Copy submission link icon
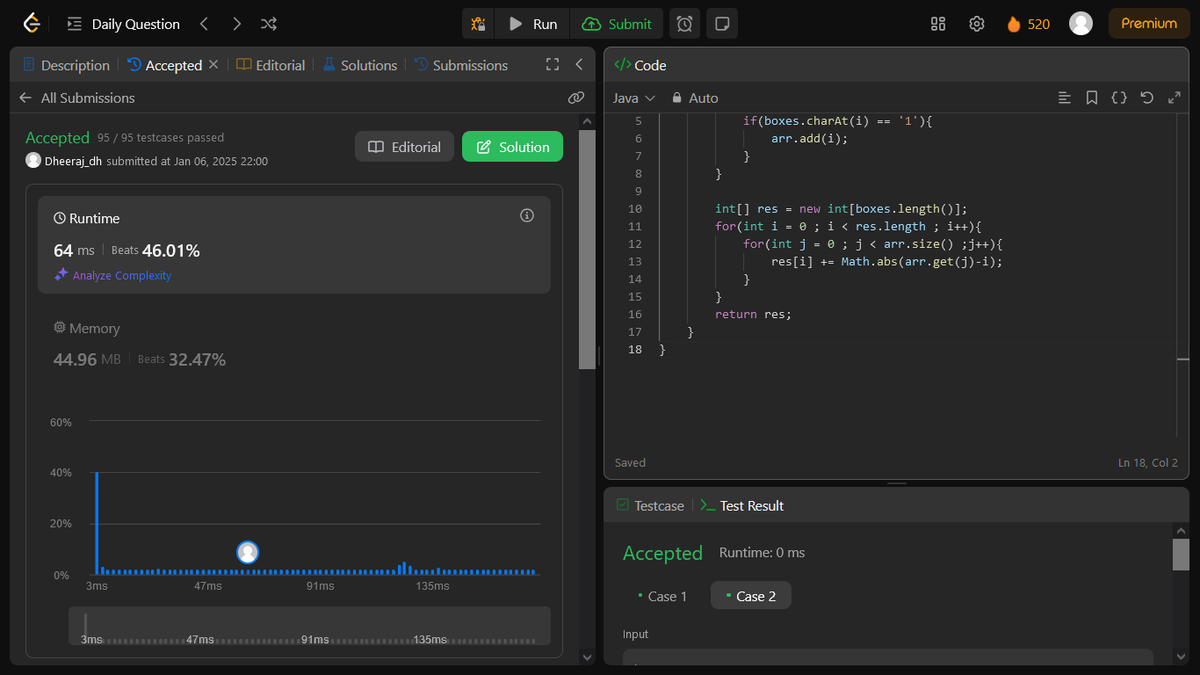This screenshot has width=1200, height=675. [576, 98]
